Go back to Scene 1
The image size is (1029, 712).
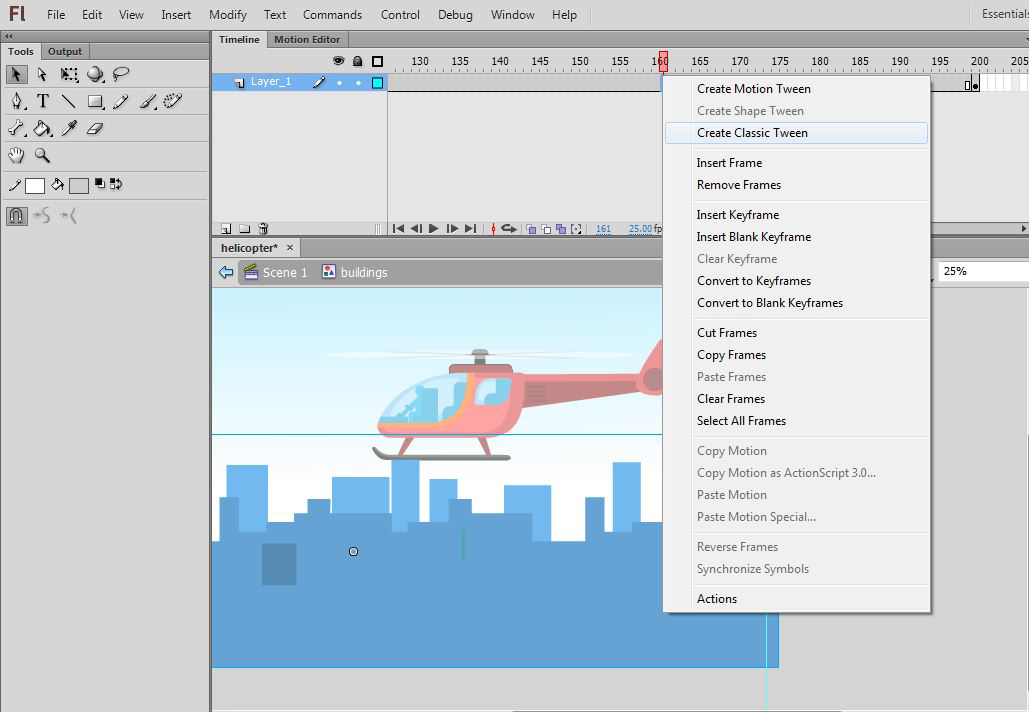click(x=284, y=272)
